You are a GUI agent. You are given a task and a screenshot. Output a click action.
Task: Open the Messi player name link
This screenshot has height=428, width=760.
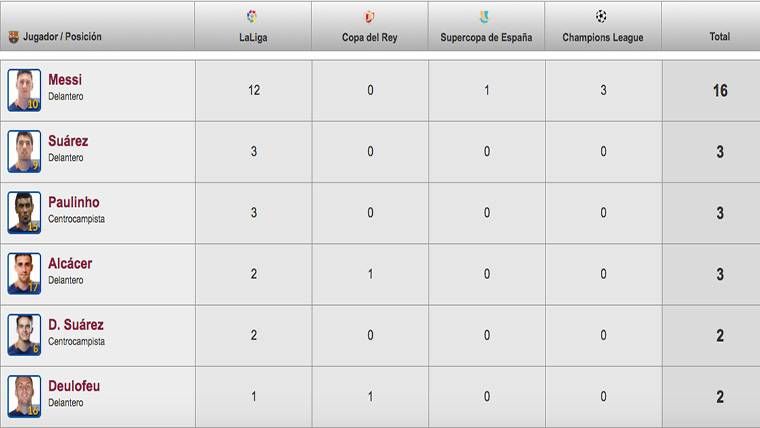pos(65,80)
